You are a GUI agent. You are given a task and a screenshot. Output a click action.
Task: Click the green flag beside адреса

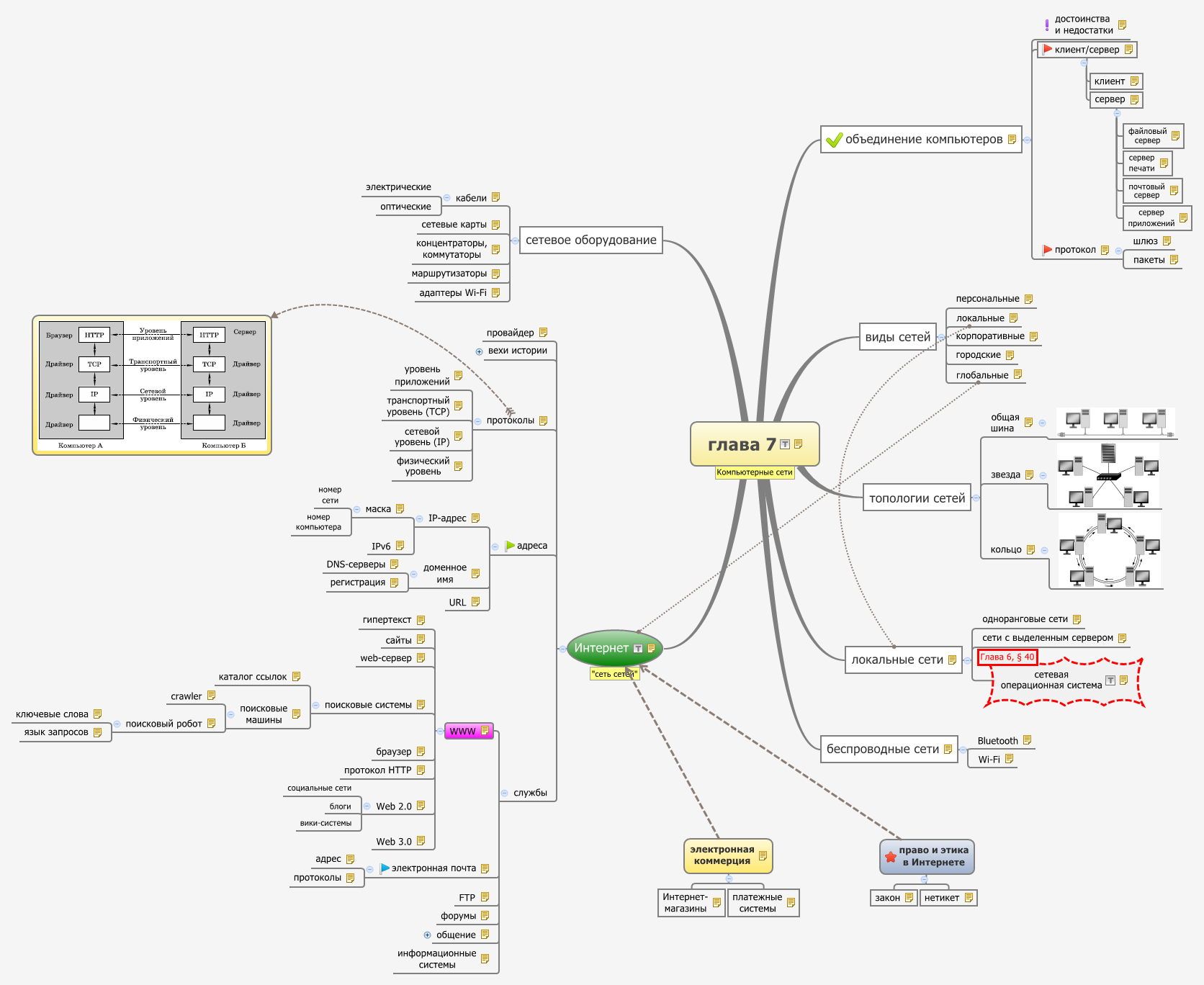510,546
